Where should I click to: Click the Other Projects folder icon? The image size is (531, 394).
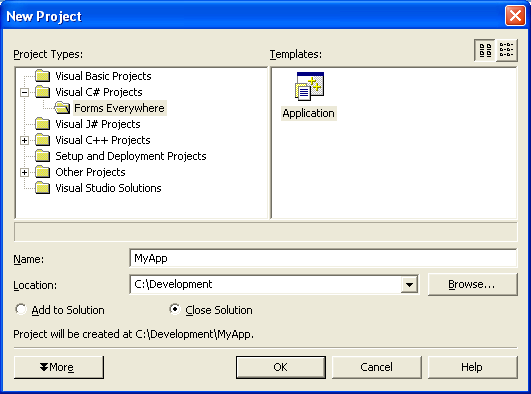(x=43, y=172)
